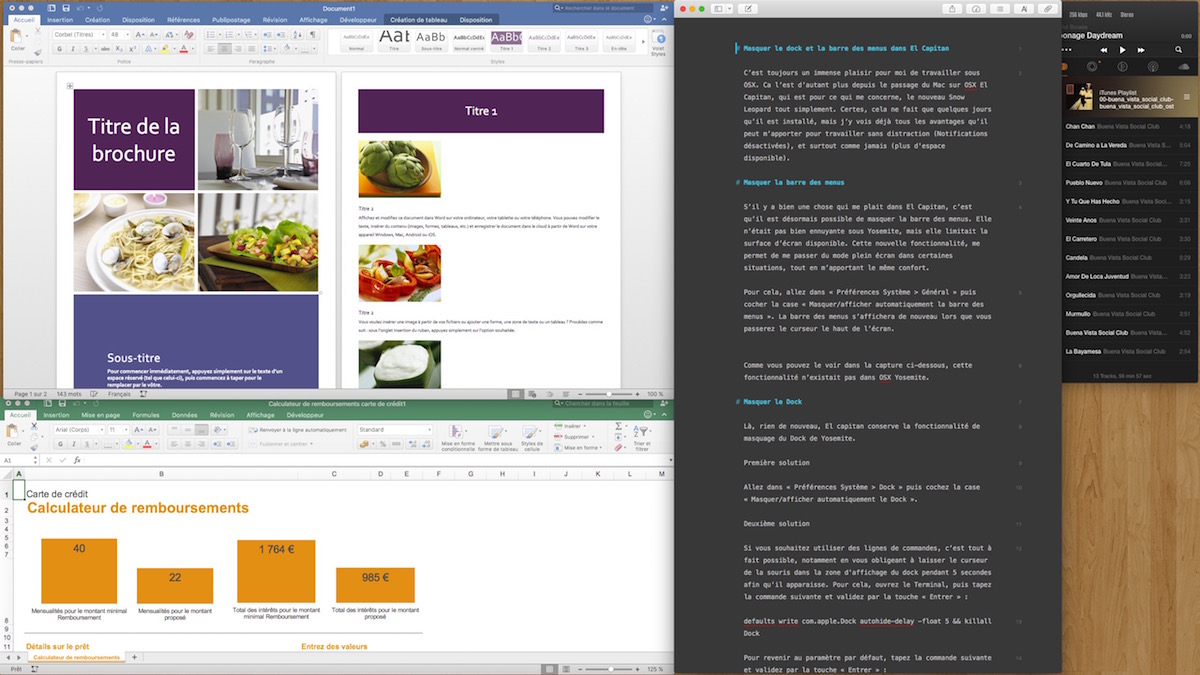This screenshot has height=675, width=1200.
Task: Click the share icon in the text editor toolbar
Action: [x=951, y=9]
